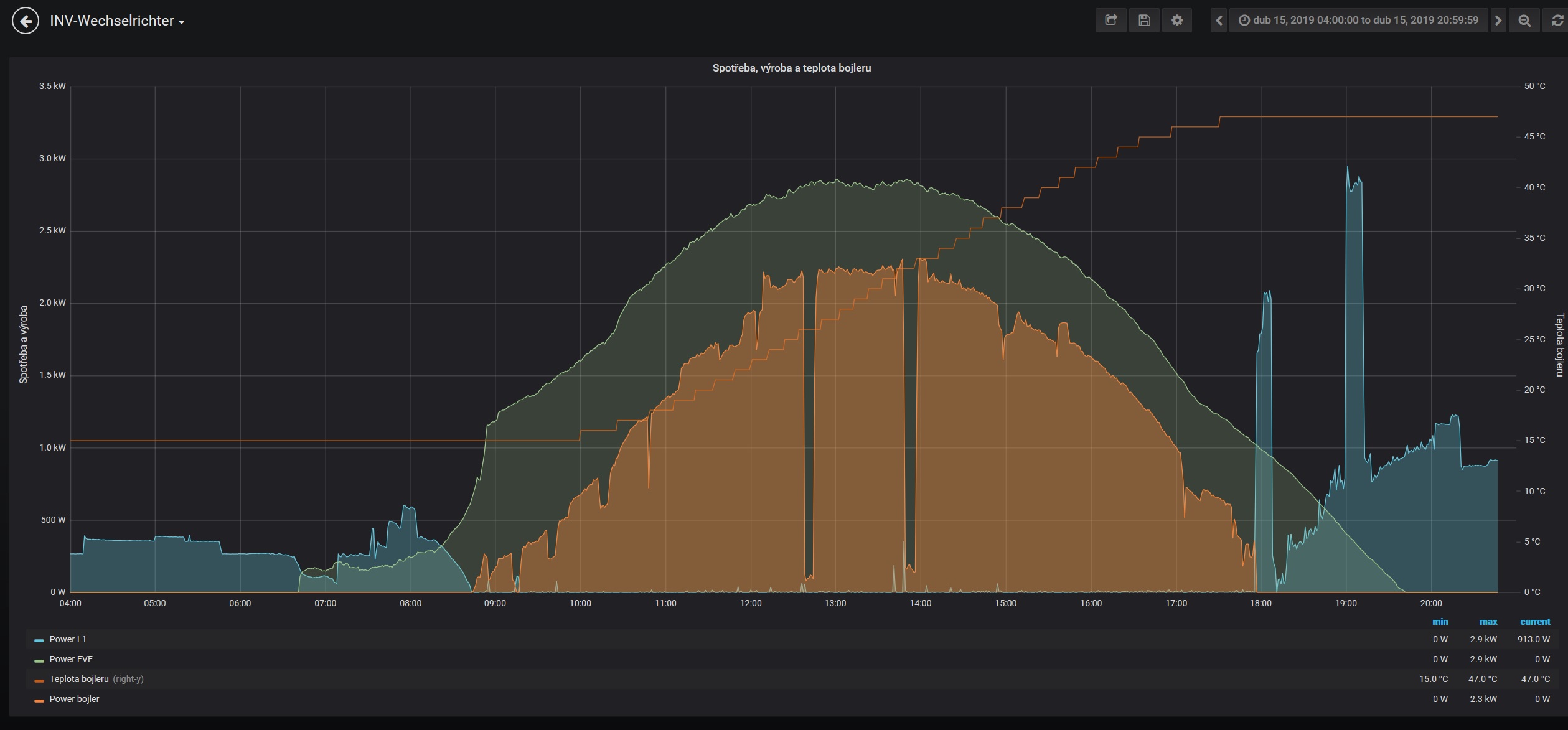Open dashboard settings gear icon
The image size is (1568, 730).
click(1176, 21)
